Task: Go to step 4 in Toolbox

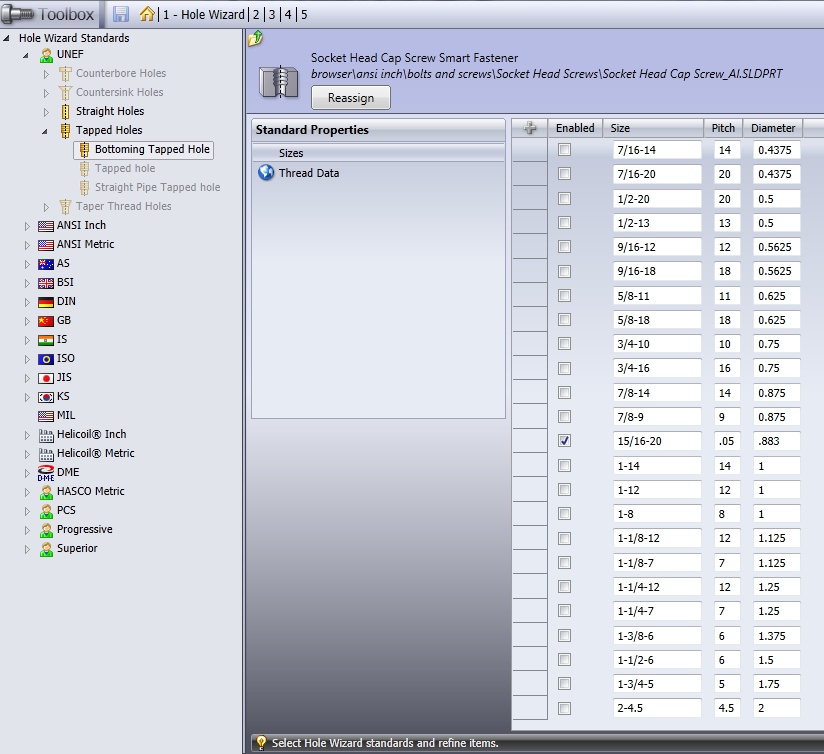Action: (x=288, y=14)
